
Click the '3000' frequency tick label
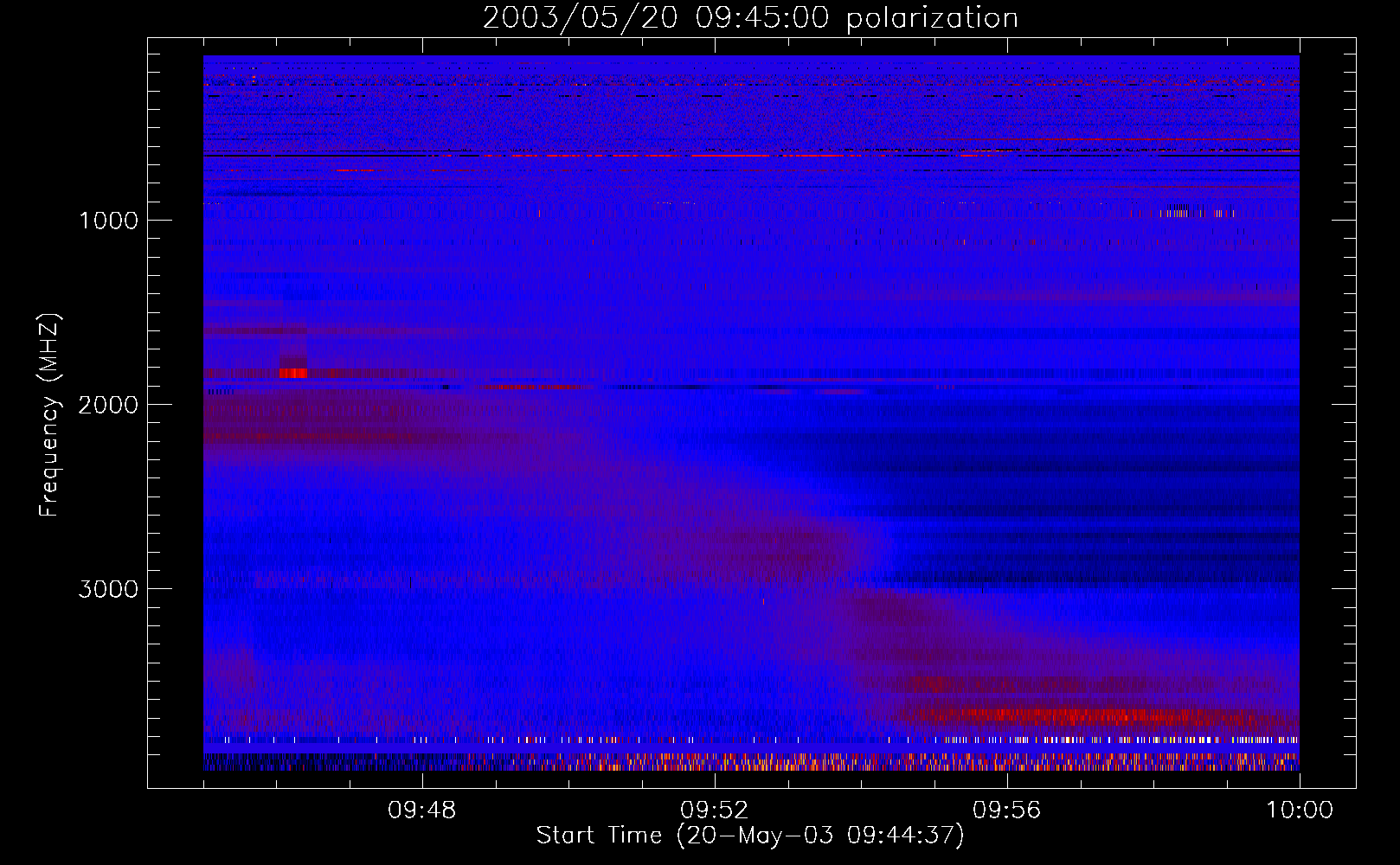pyautogui.click(x=108, y=589)
